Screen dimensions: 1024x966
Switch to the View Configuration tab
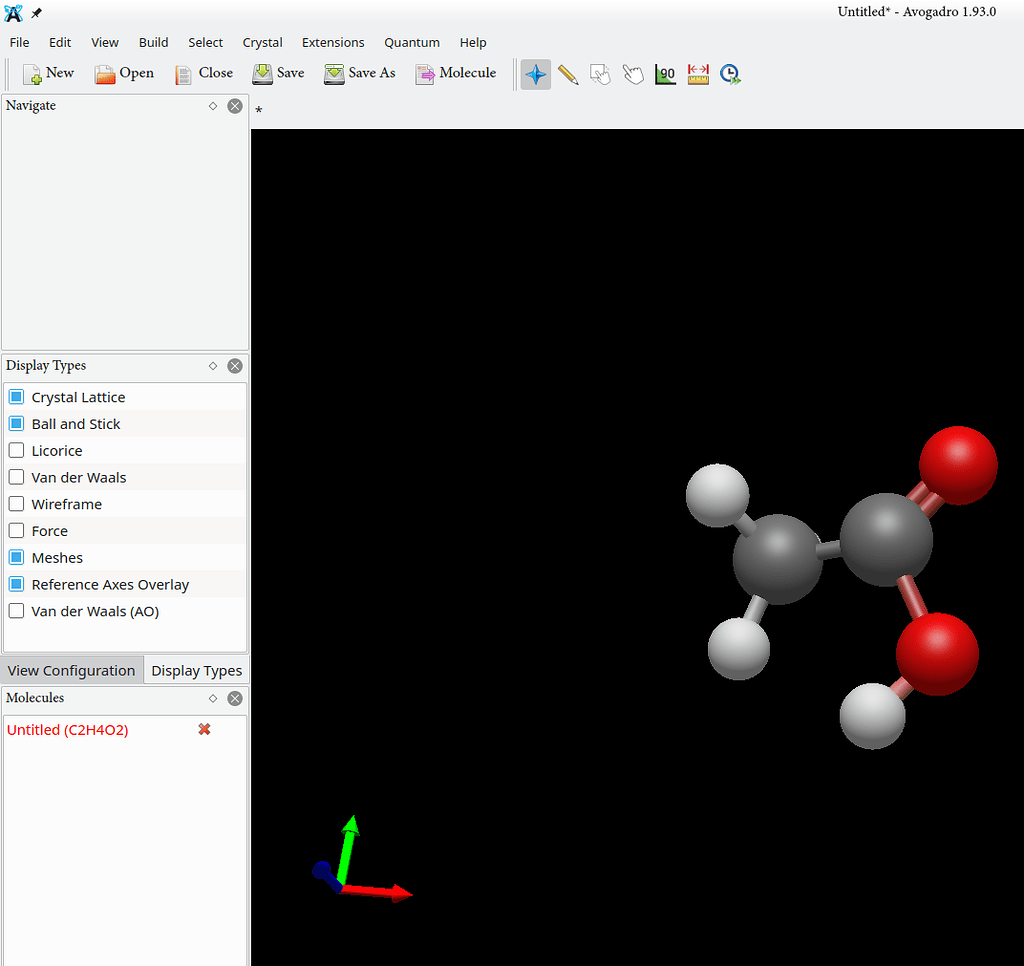72,671
